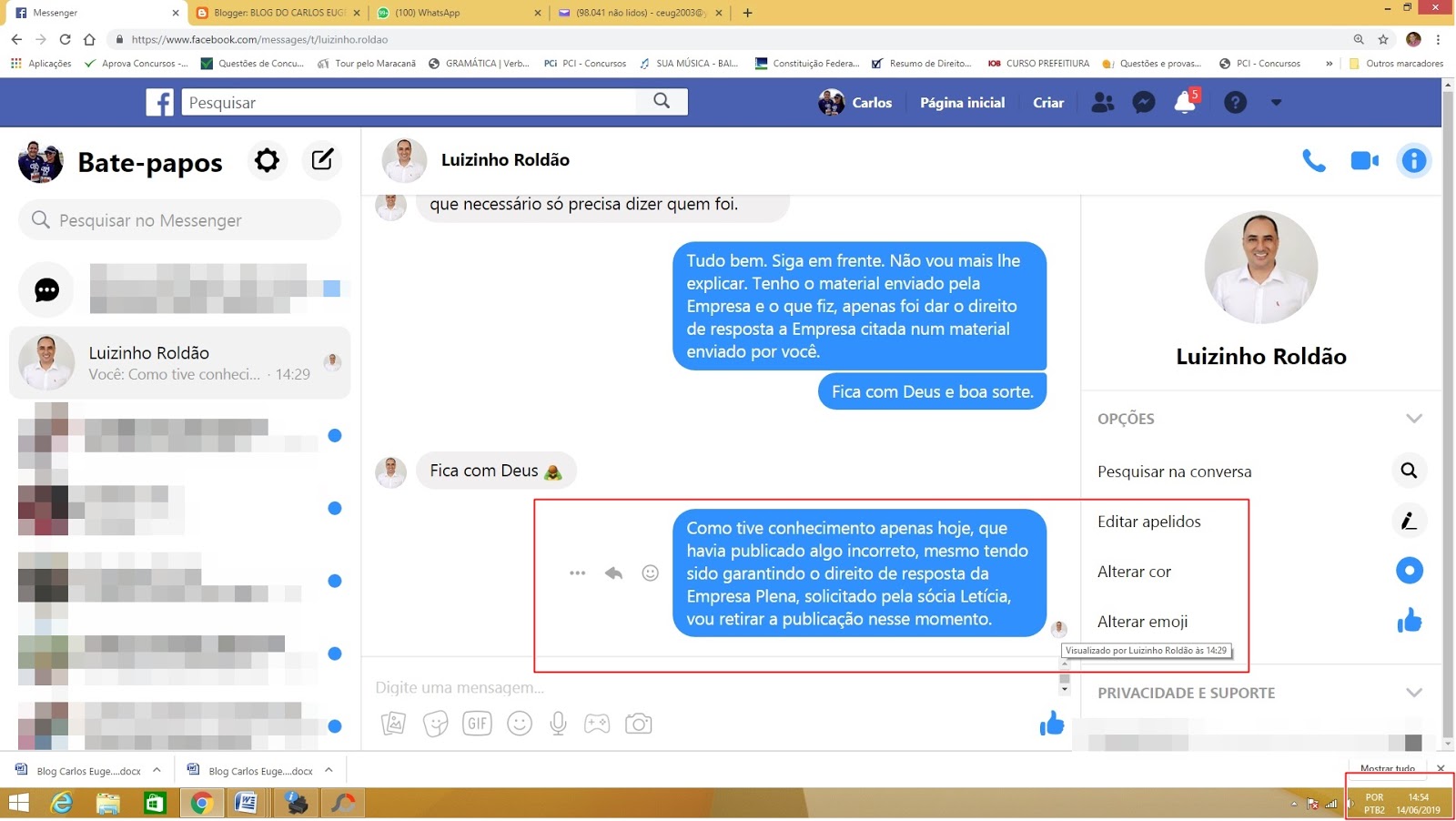Open Luizinho Roldão conversation in list

coord(179,362)
